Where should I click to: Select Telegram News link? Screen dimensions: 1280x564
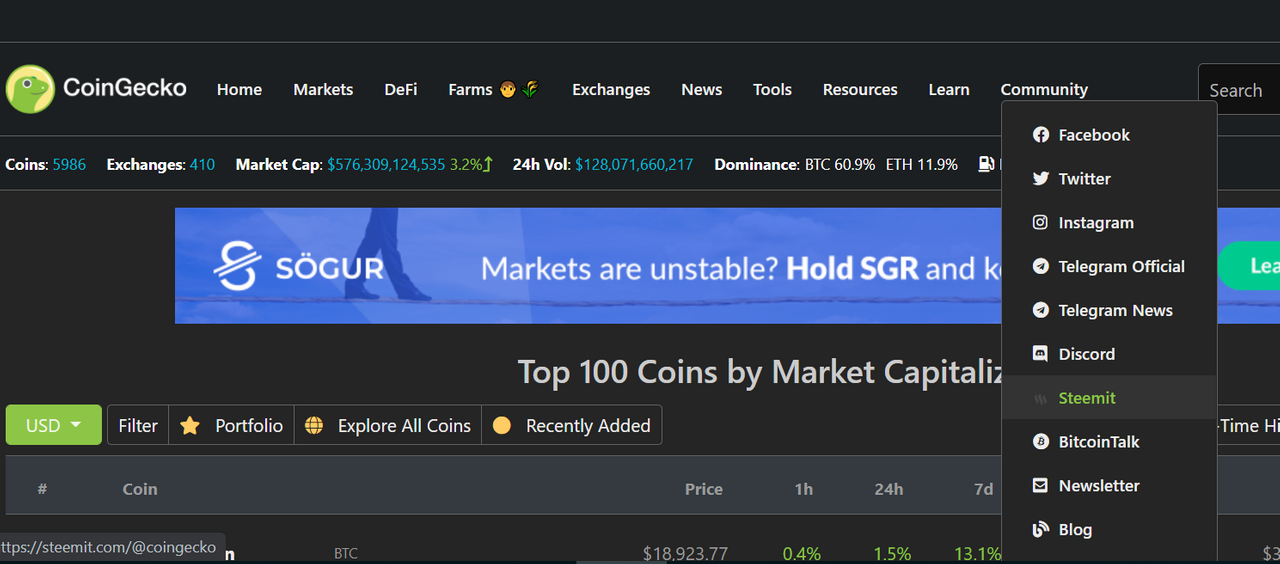tap(1109, 311)
